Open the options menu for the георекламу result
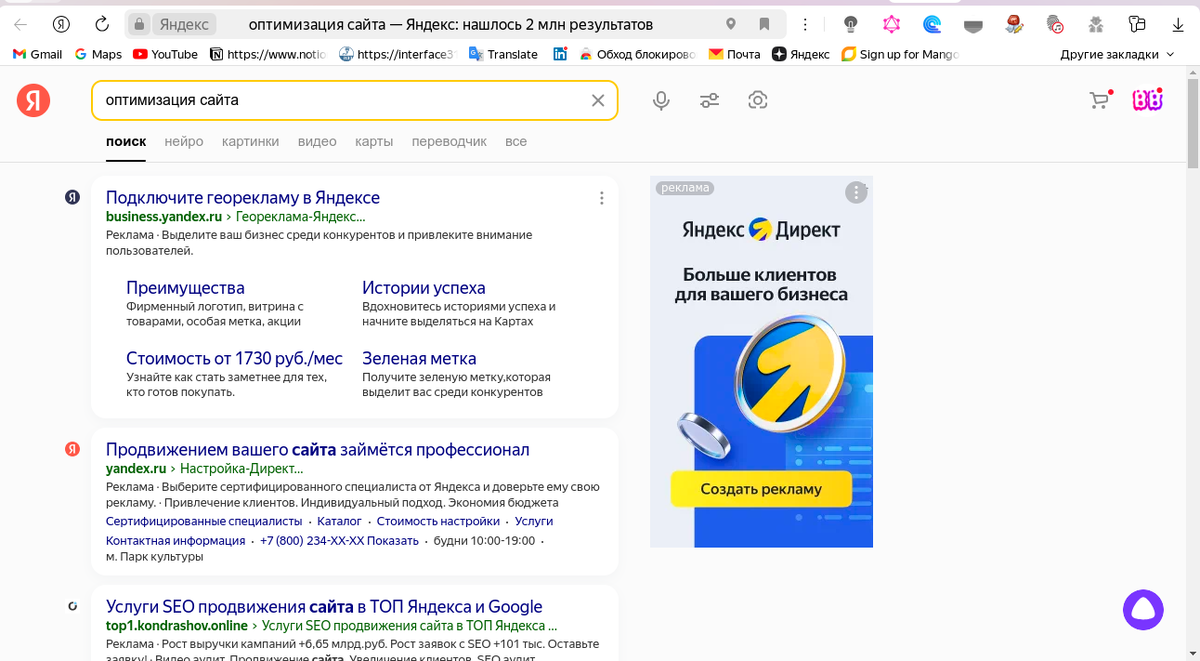The image size is (1200, 661). click(601, 198)
